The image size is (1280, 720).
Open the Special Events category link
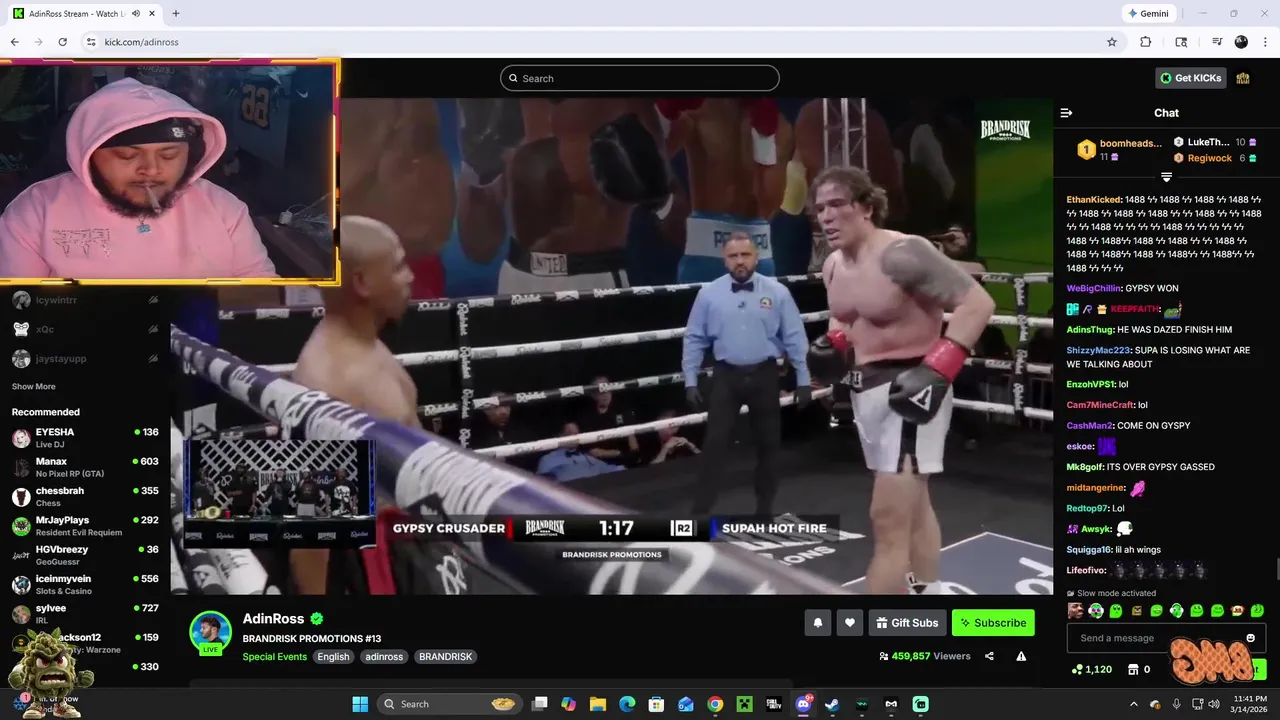(x=274, y=657)
